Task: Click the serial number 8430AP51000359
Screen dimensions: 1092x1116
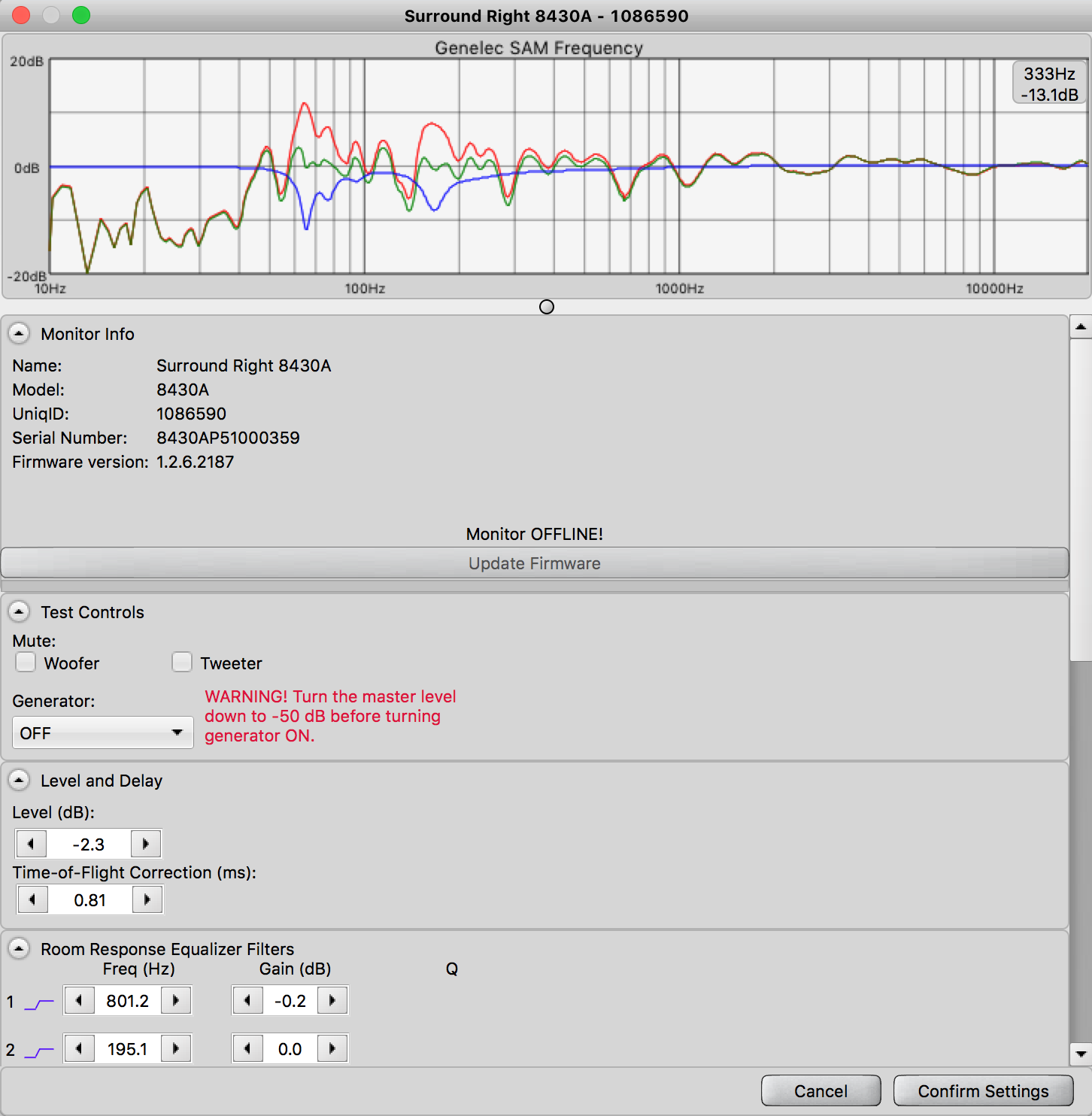Action: pos(228,438)
